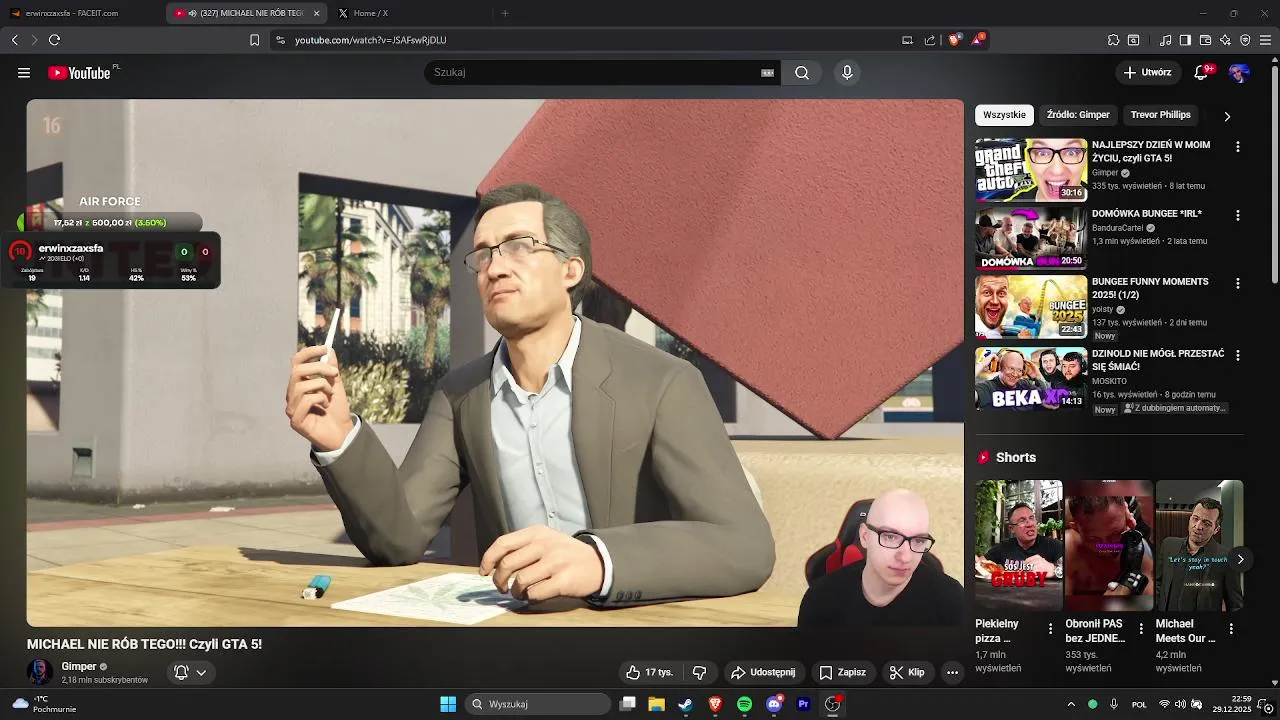Open browser extensions puzzle icon

tap(1113, 40)
